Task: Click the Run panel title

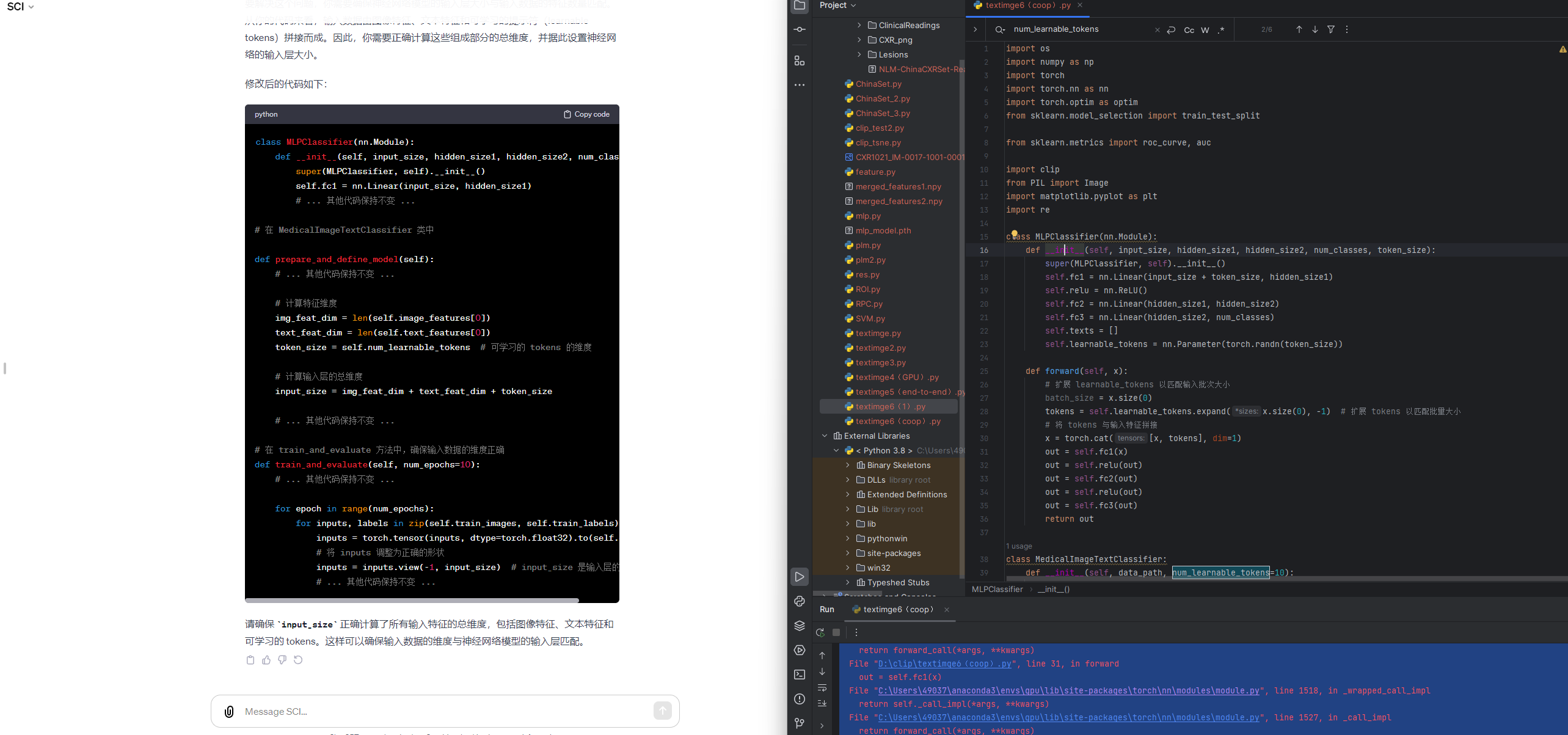Action: click(x=826, y=609)
